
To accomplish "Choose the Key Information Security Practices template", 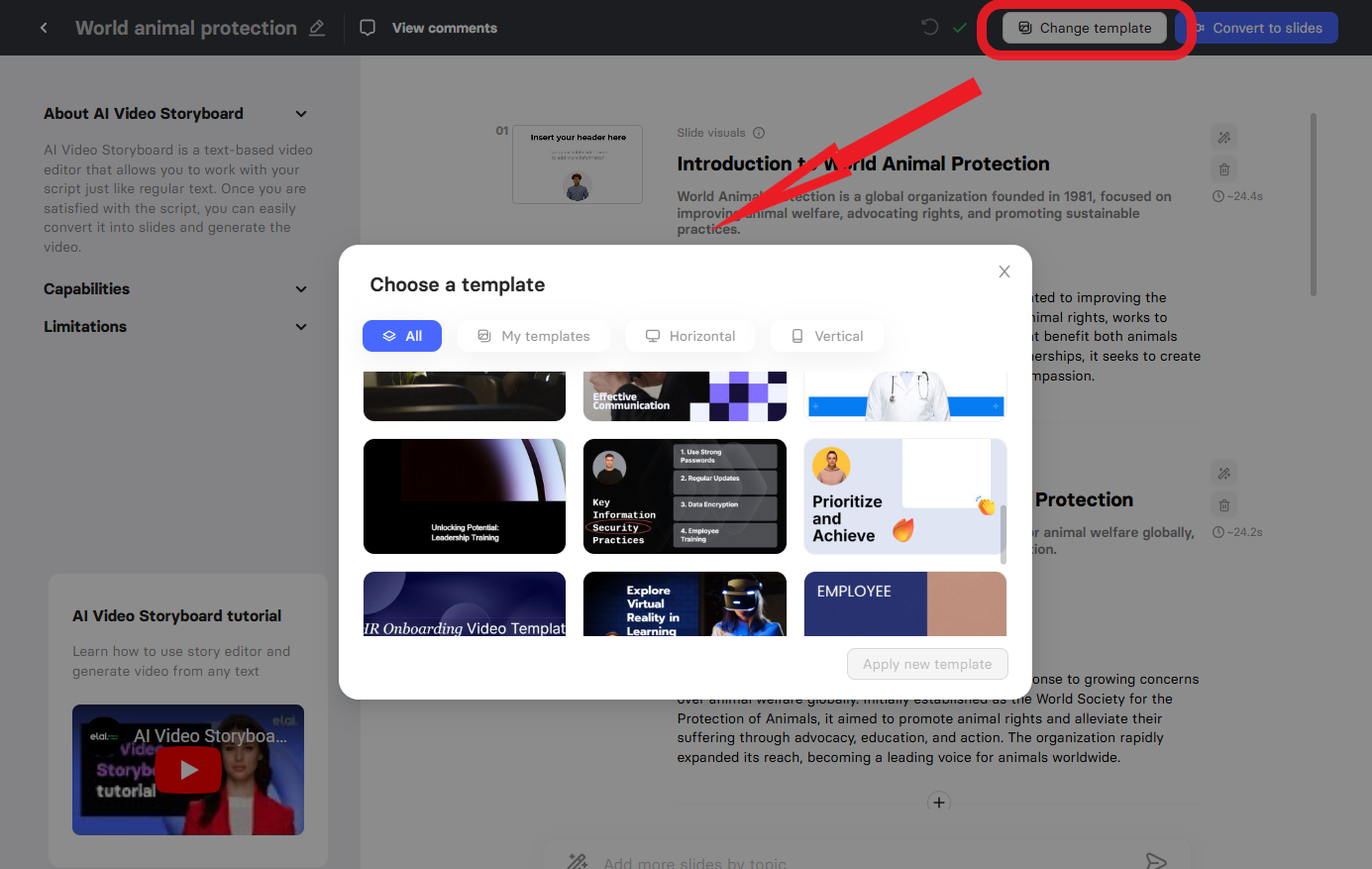I will click(685, 496).
